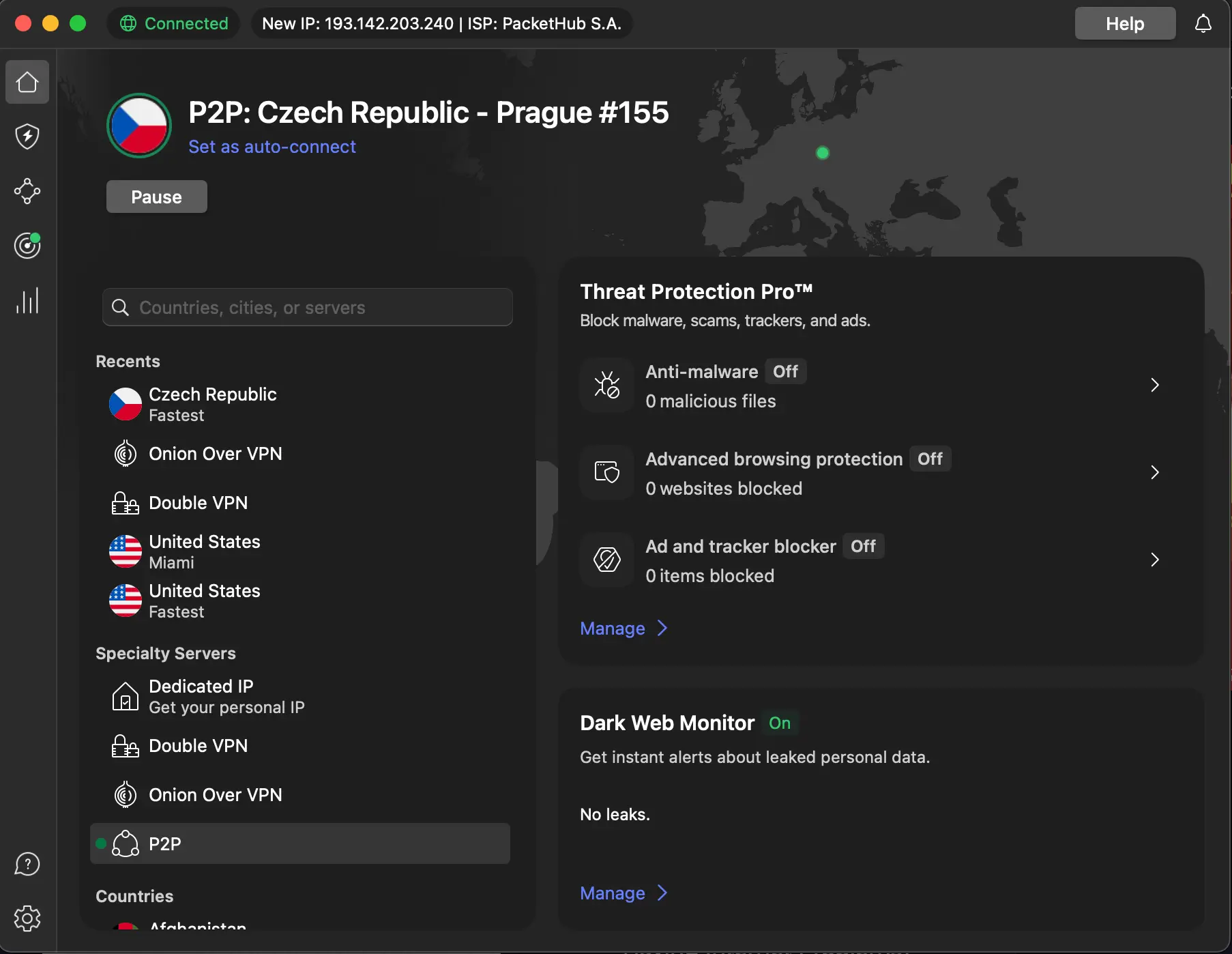
Task: Expand Anti-malware details with chevron
Action: [x=1154, y=385]
